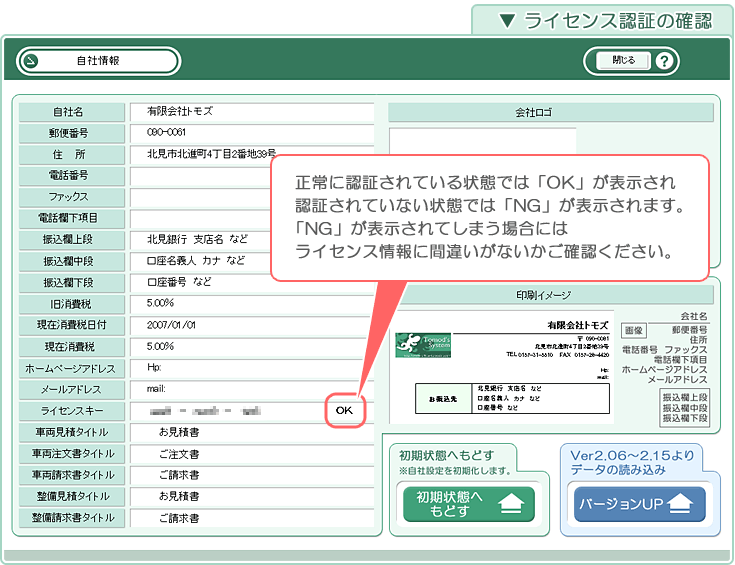The height and width of the screenshot is (565, 735).
Task: Click the 自社名 label
Action: pyautogui.click(x=72, y=112)
